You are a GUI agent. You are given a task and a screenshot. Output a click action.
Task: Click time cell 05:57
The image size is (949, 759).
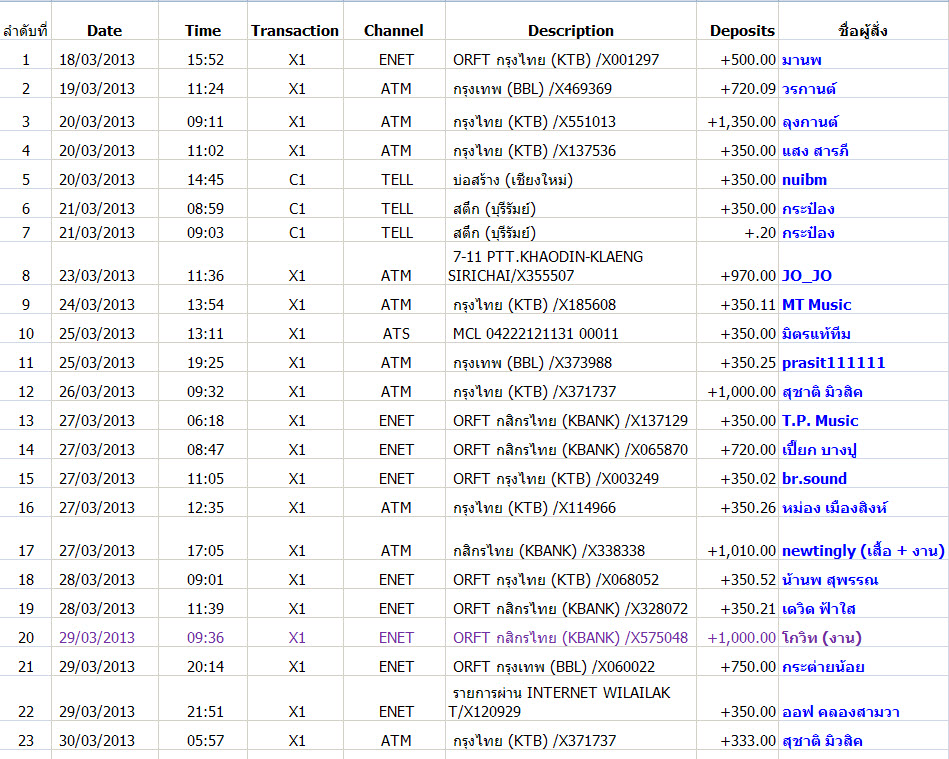pos(205,741)
